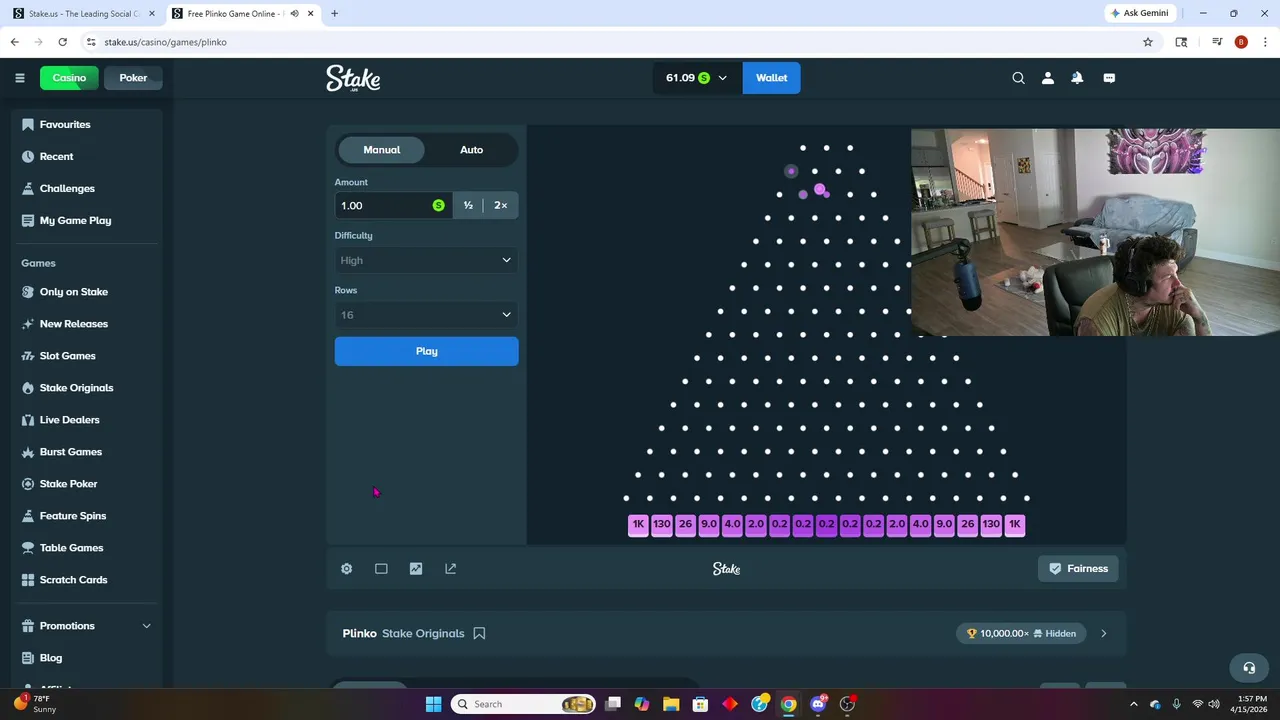
Task: Open Slot Games category
Action: [87, 356]
